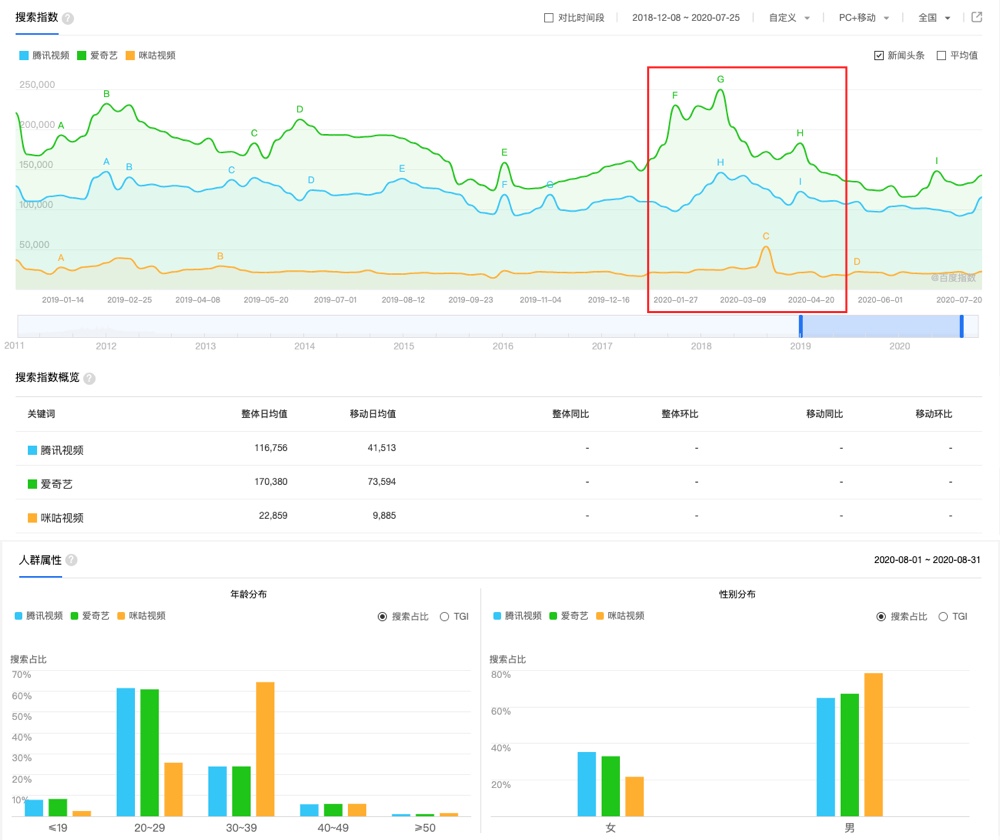The width and height of the screenshot is (1000, 840).
Task: Open the 自定义 time range dropdown
Action: [789, 18]
